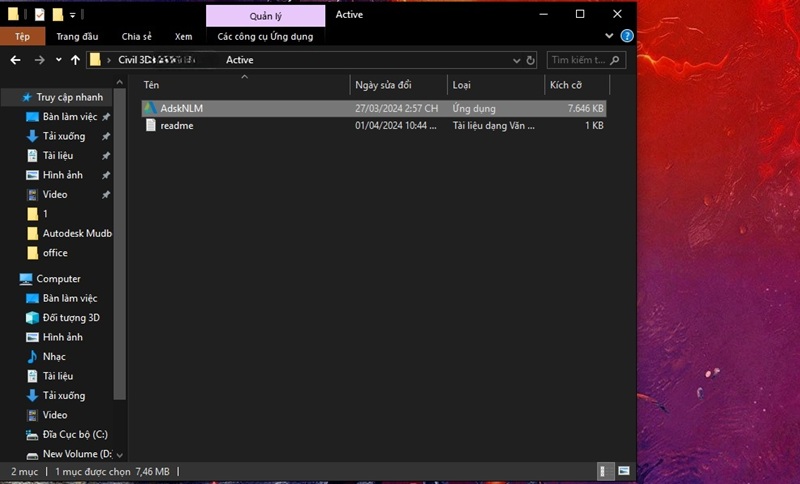Open recent locations dropdown arrow

tap(59, 60)
